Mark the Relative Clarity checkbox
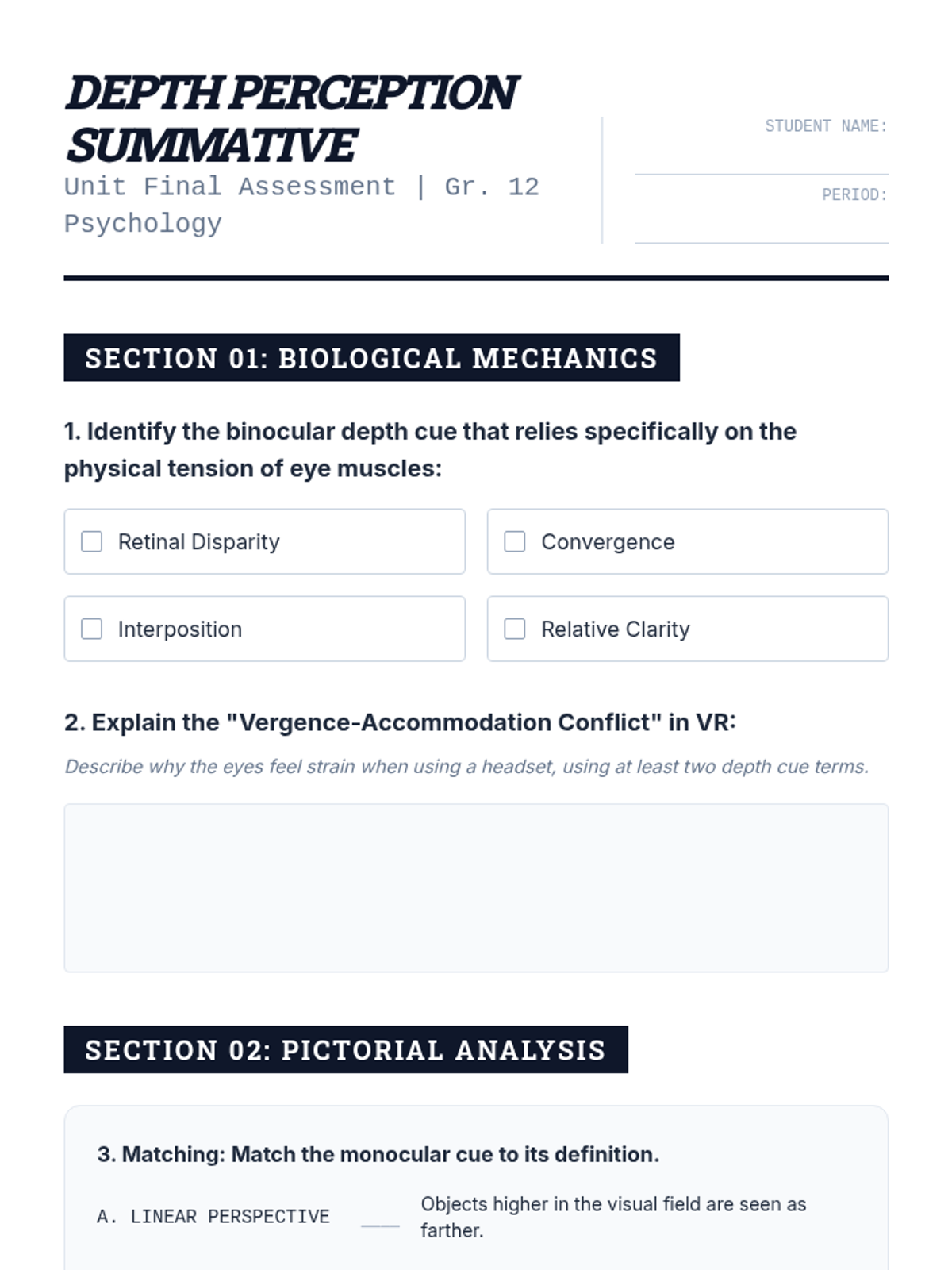 (x=515, y=629)
